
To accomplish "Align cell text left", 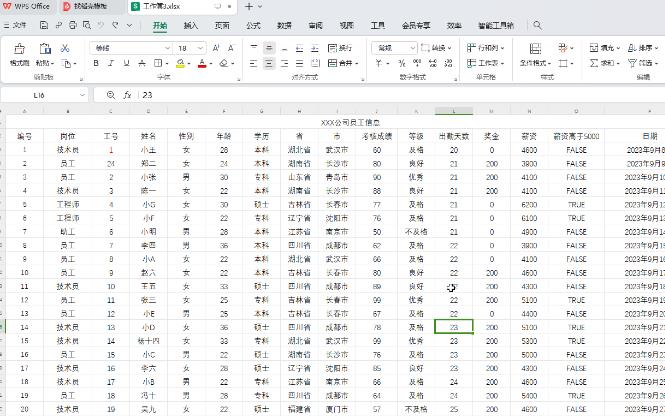I will (254, 64).
